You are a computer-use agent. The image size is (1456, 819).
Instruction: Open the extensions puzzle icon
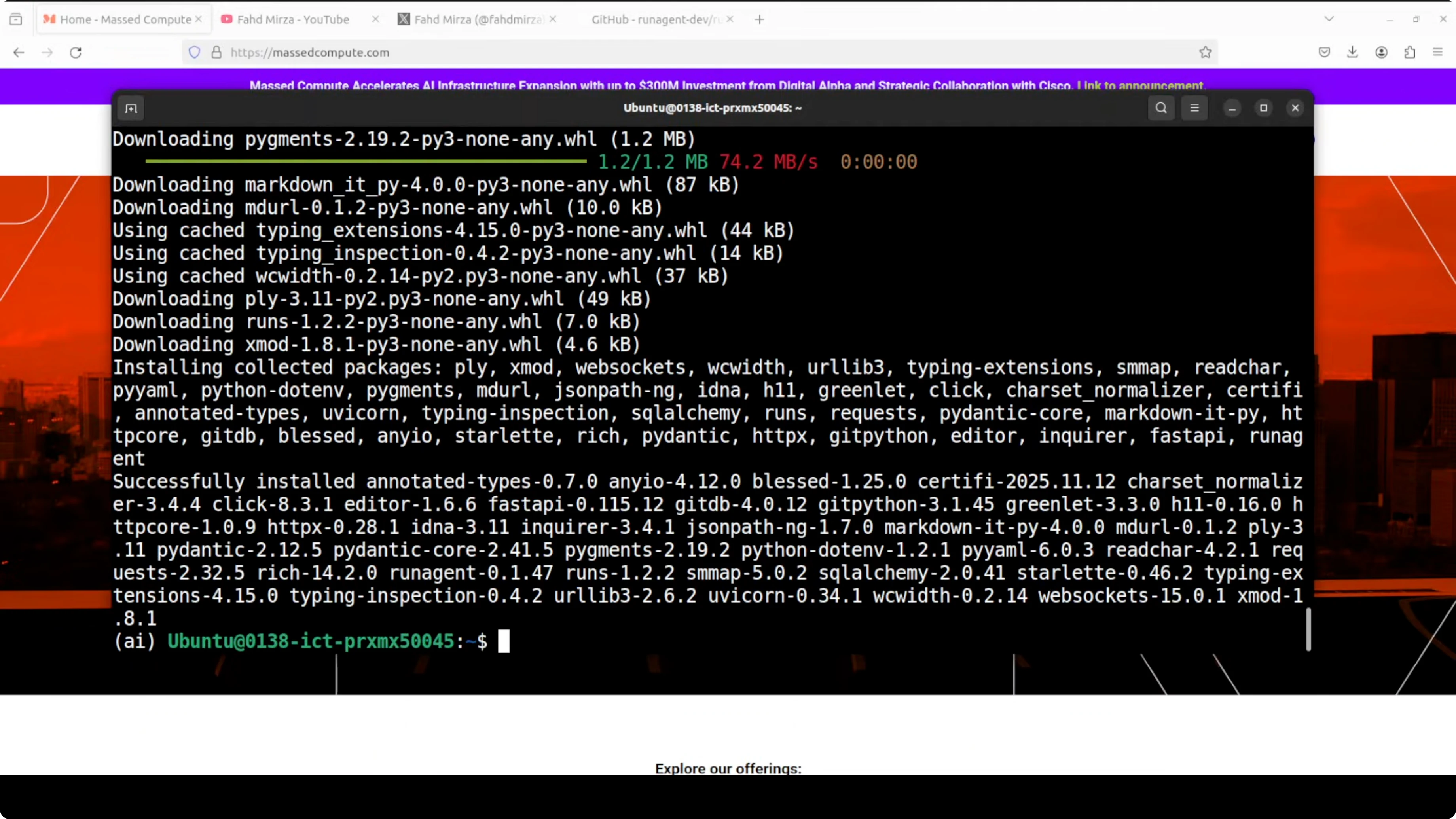coord(1410,53)
